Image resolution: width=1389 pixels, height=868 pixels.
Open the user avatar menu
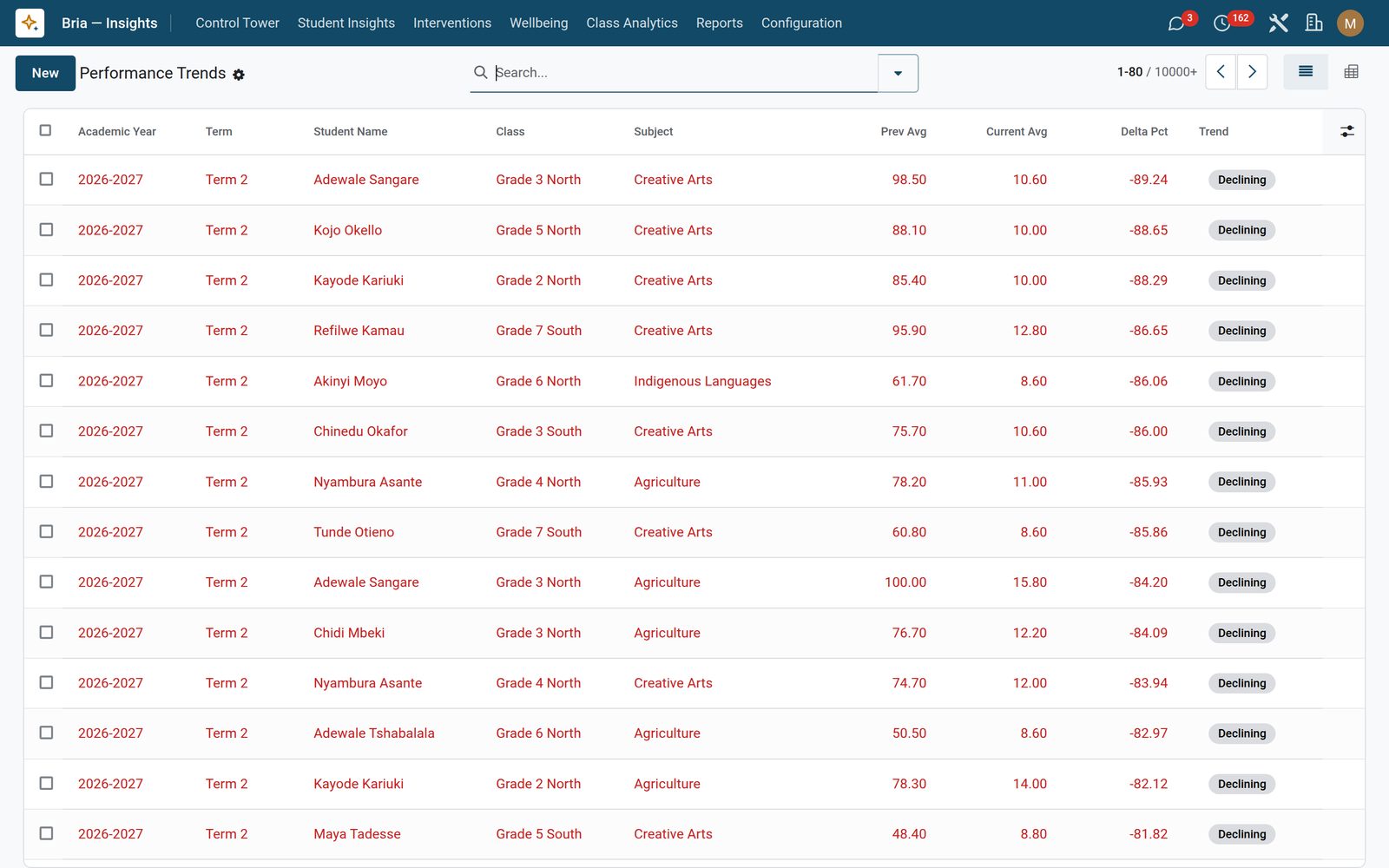point(1350,23)
